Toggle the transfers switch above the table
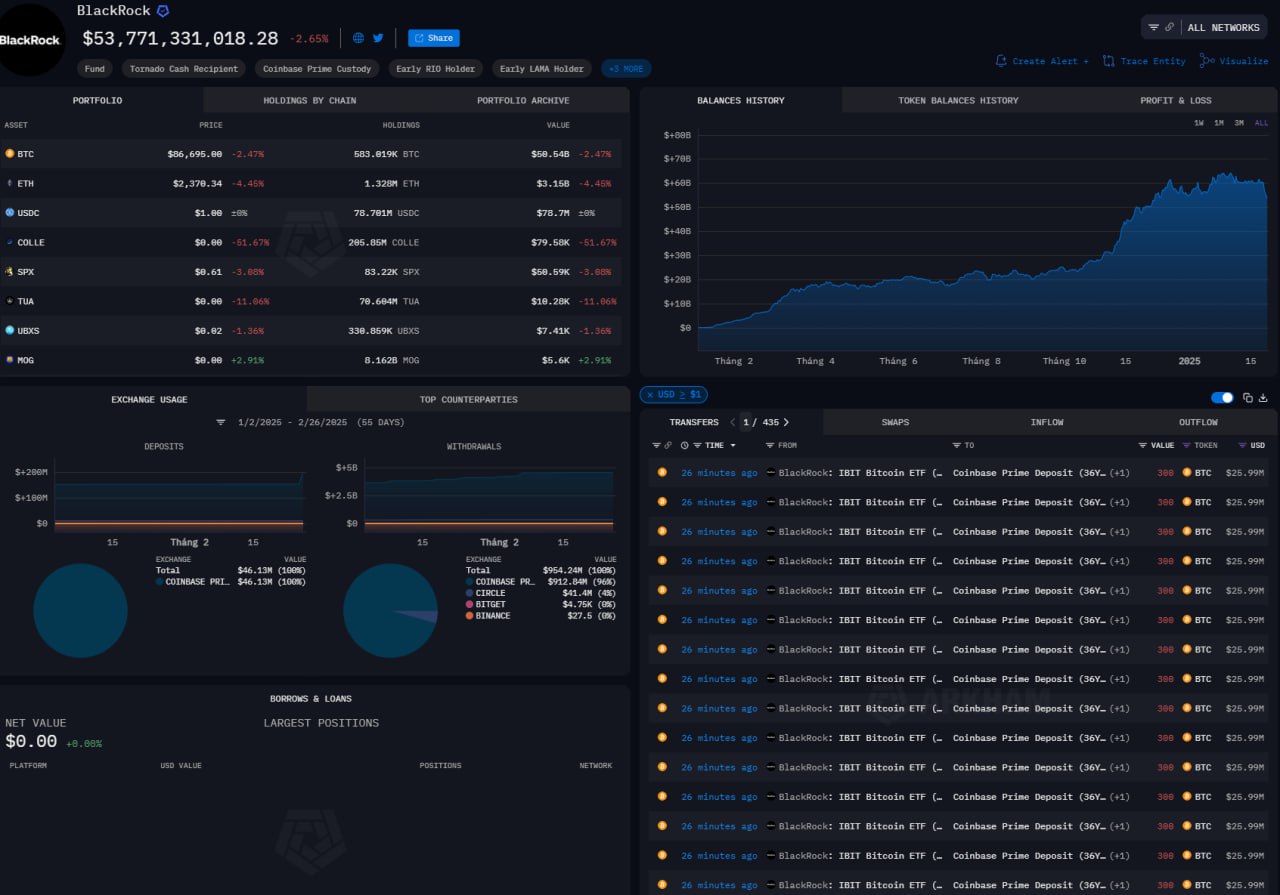The image size is (1280, 895). [x=1222, y=398]
